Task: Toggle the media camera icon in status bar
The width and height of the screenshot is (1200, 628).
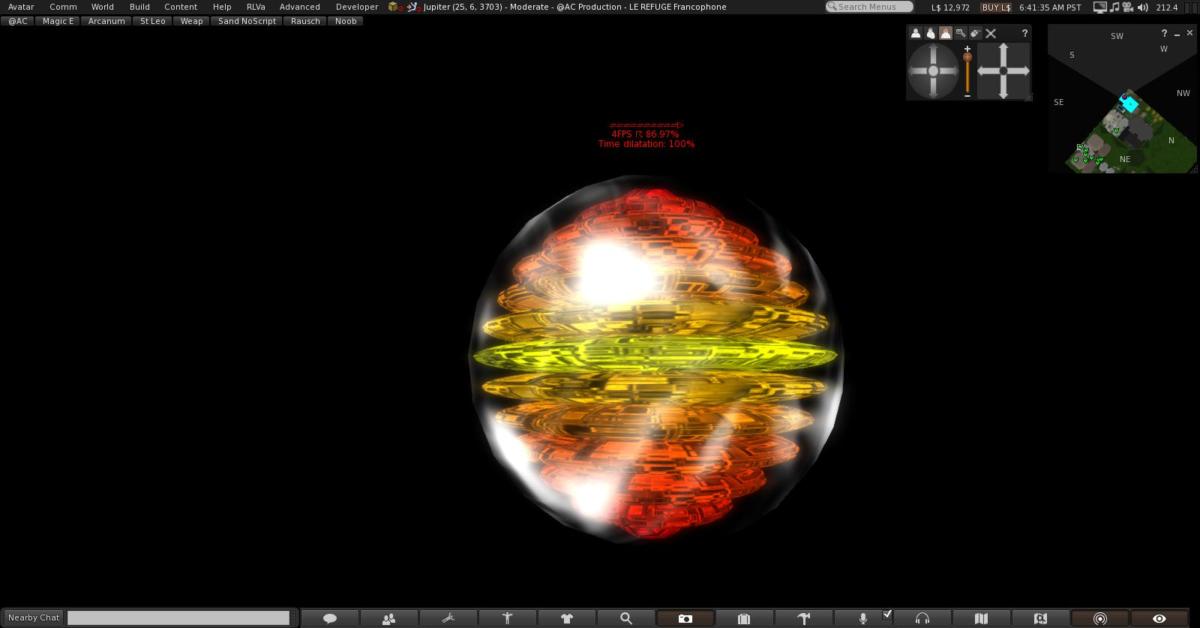Action: (x=1127, y=7)
